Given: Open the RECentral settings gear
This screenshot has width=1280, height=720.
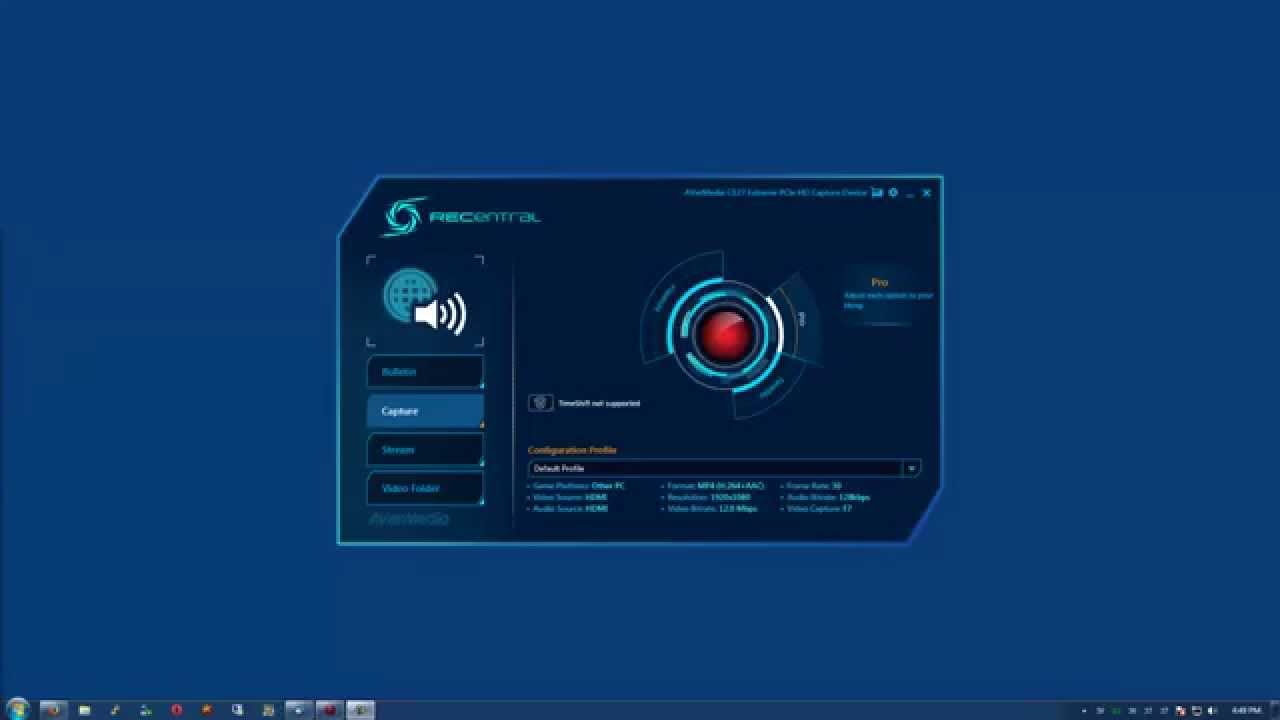Looking at the screenshot, I should tap(893, 193).
